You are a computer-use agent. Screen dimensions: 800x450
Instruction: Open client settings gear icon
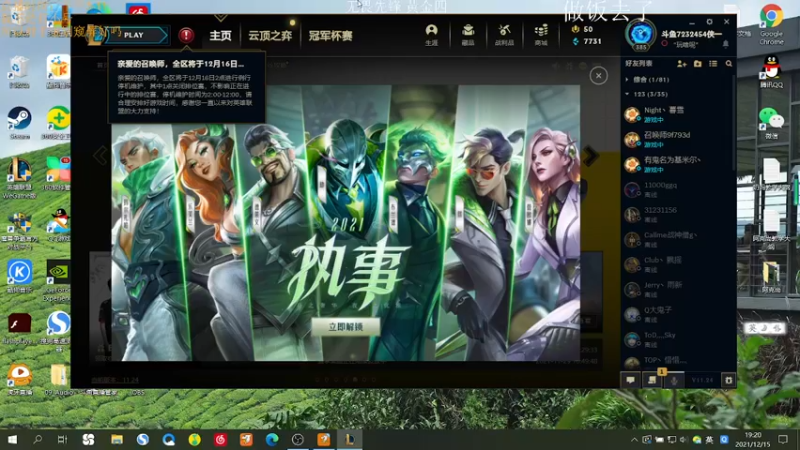[x=709, y=22]
